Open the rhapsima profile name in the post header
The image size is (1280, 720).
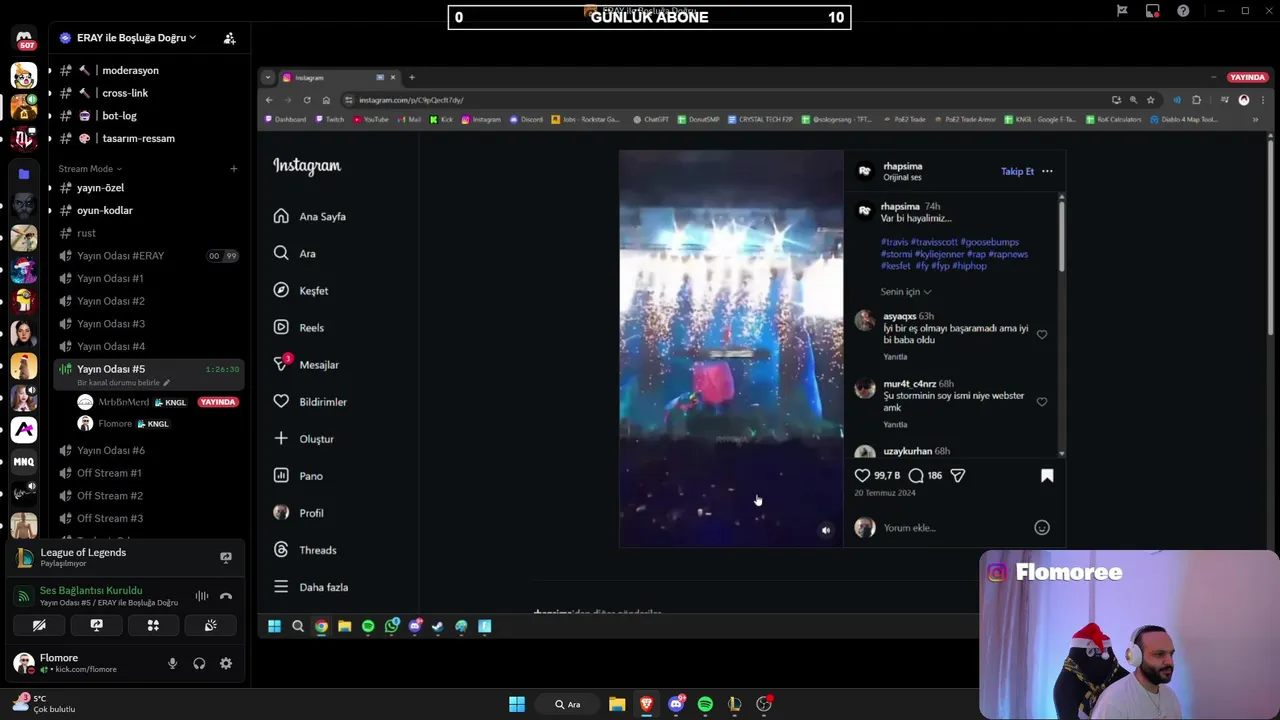903,166
